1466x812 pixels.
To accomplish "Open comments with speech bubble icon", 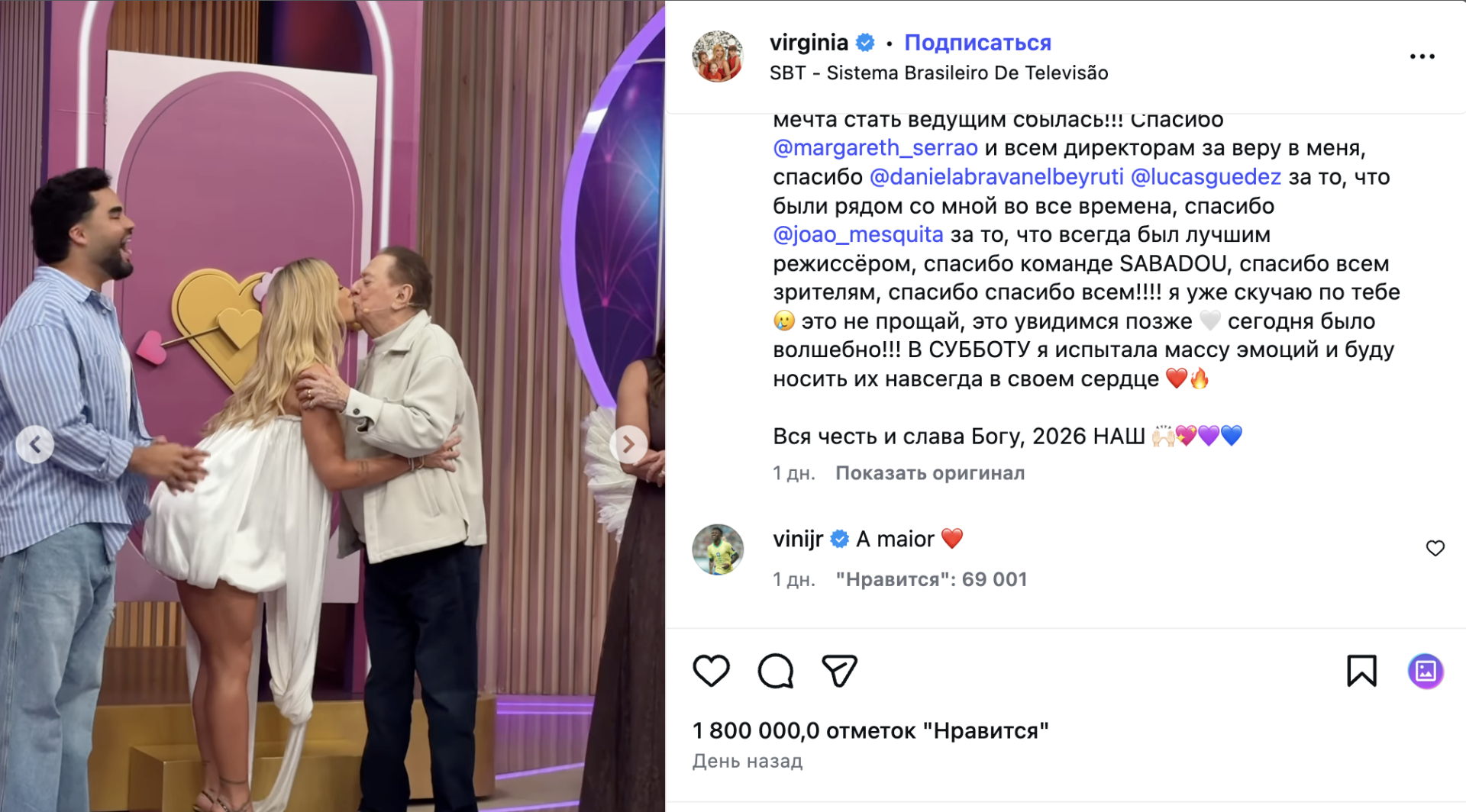I will point(775,671).
